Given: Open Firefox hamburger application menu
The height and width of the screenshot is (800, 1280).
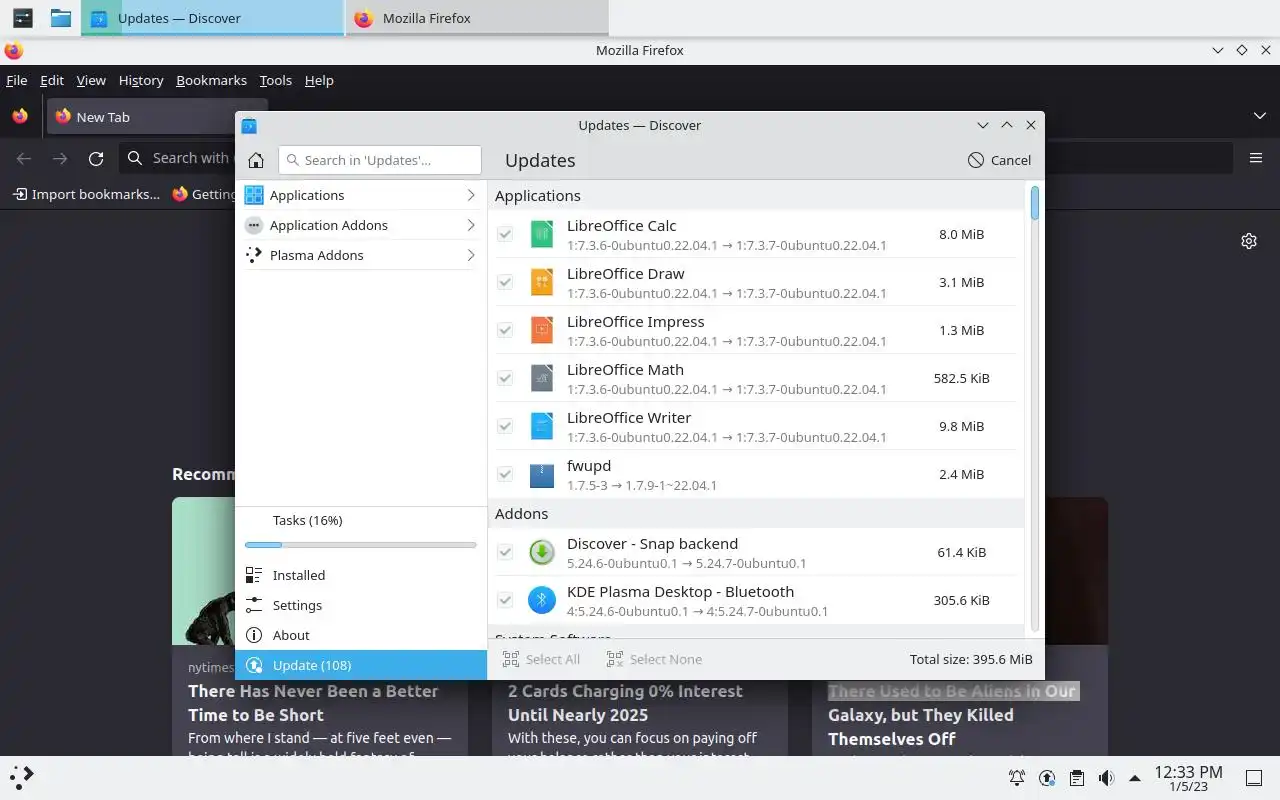Looking at the screenshot, I should pyautogui.click(x=1256, y=158).
